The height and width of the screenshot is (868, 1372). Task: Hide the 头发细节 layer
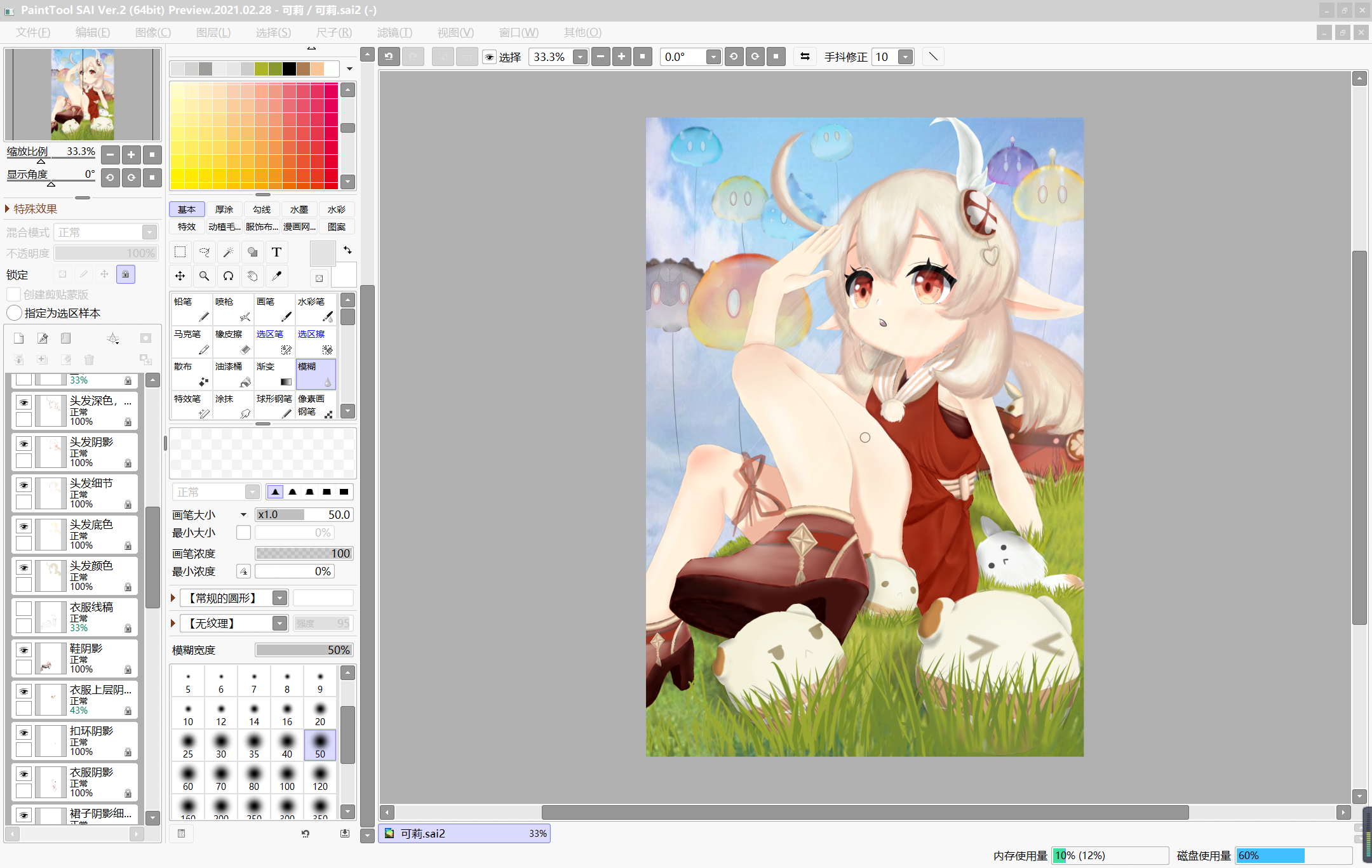tap(24, 486)
